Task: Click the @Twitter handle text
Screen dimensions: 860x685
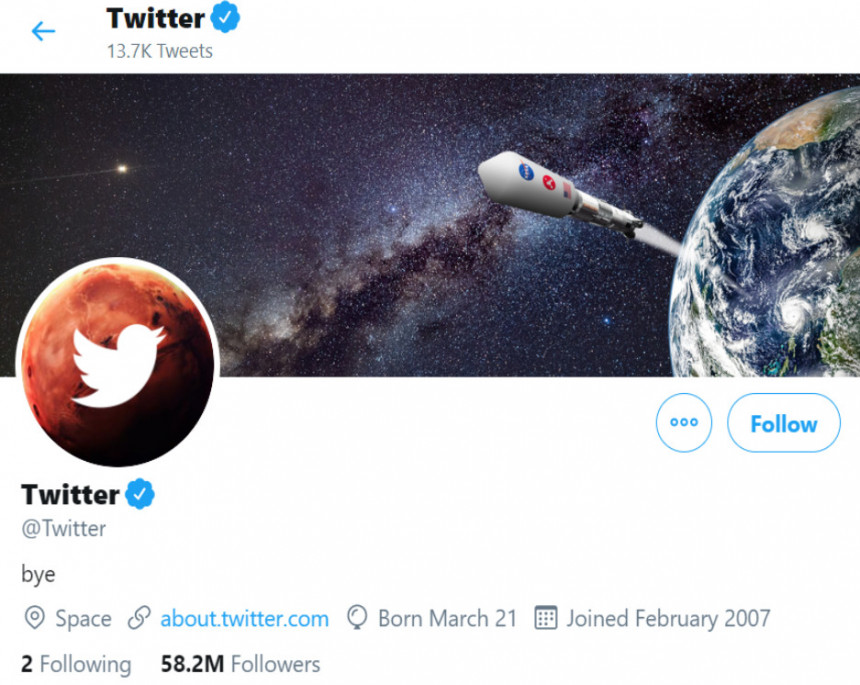Action: (x=64, y=529)
